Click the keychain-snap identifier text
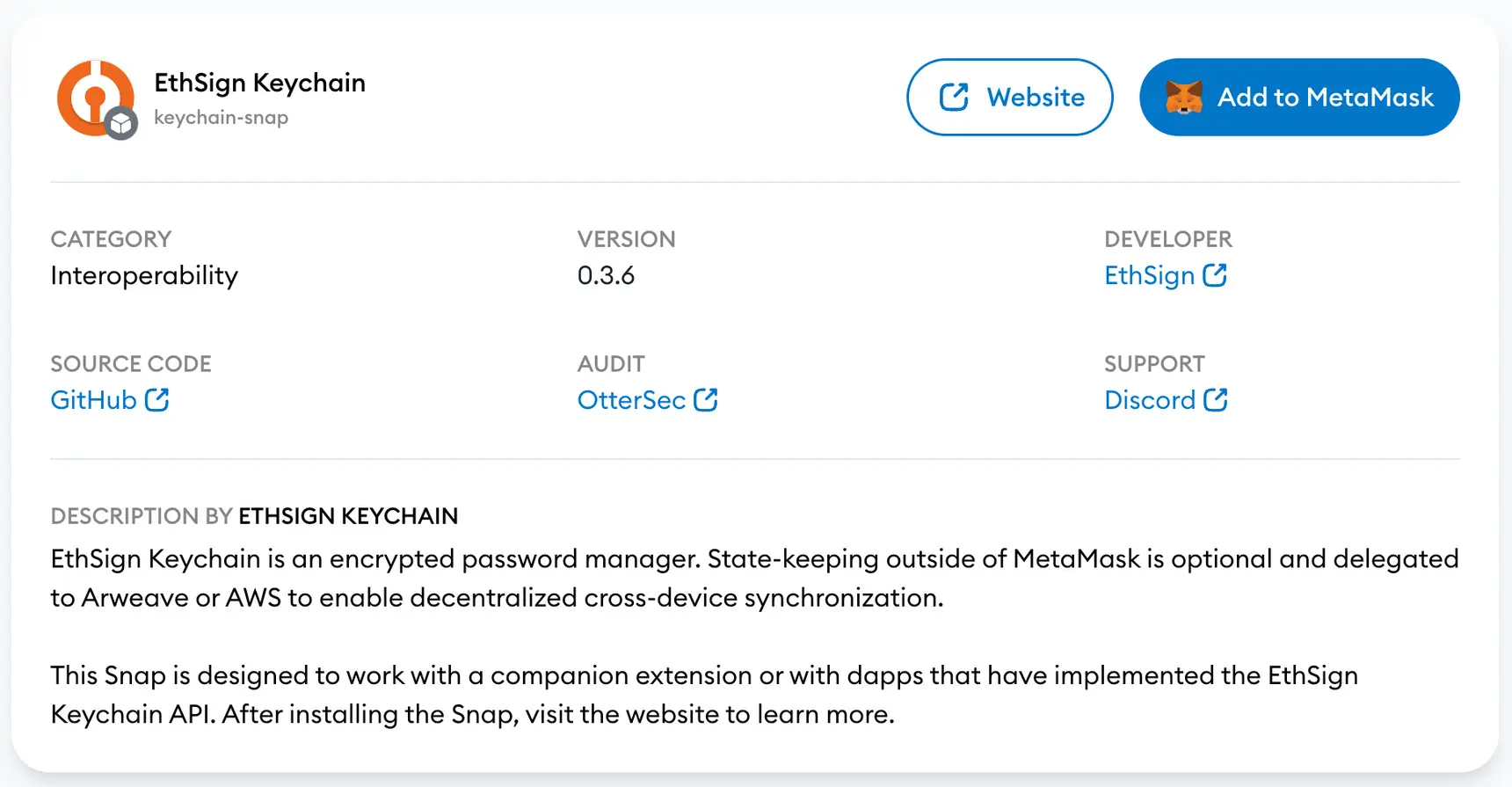Viewport: 1512px width, 787px height. click(x=221, y=117)
